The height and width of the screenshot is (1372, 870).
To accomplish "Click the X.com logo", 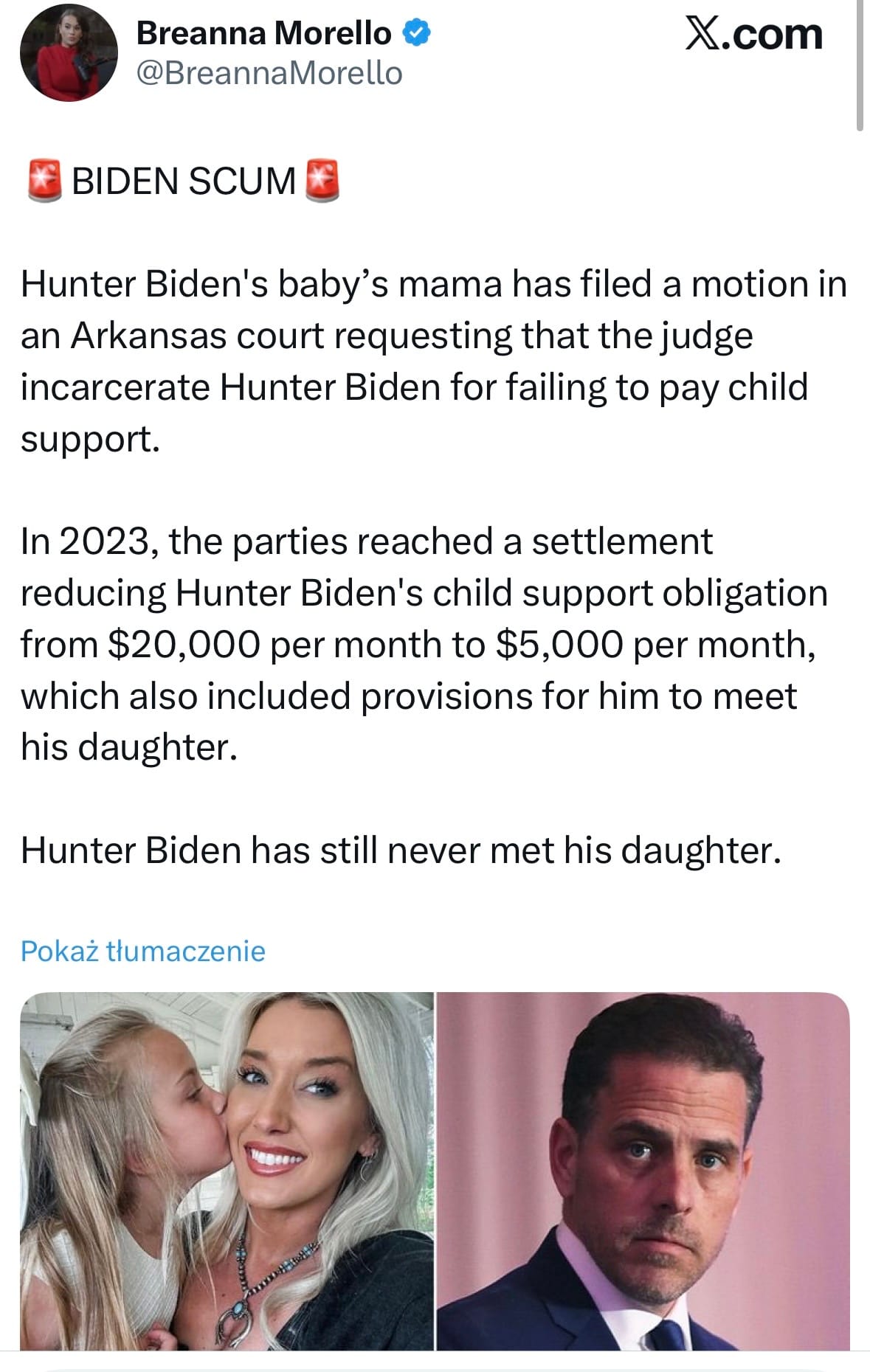I will tap(753, 34).
